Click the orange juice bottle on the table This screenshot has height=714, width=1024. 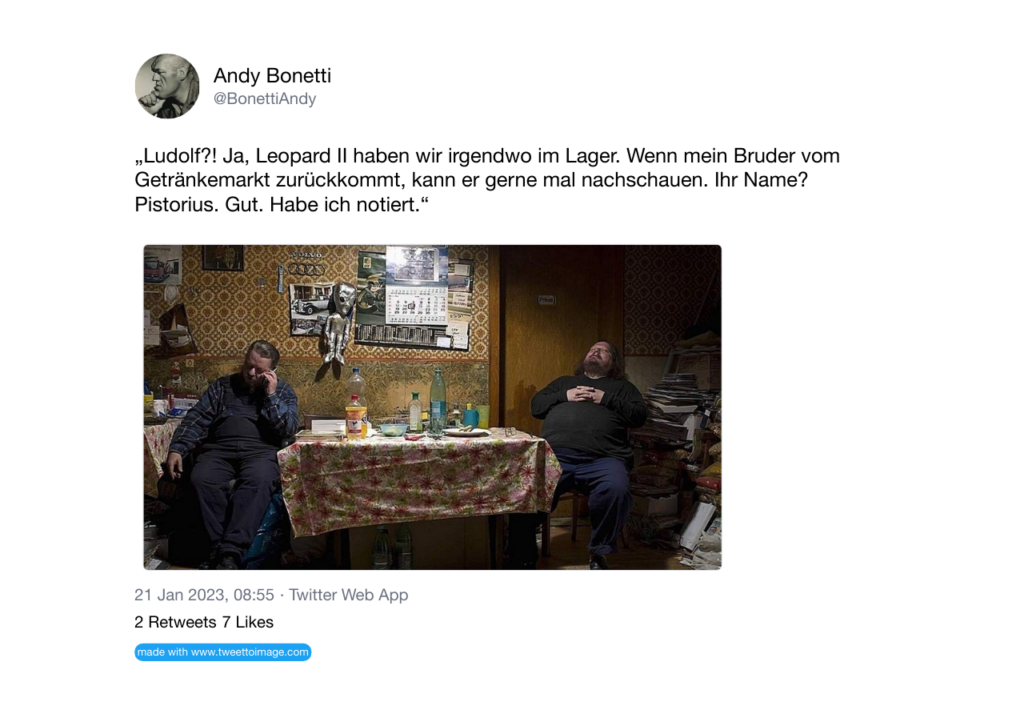355,416
